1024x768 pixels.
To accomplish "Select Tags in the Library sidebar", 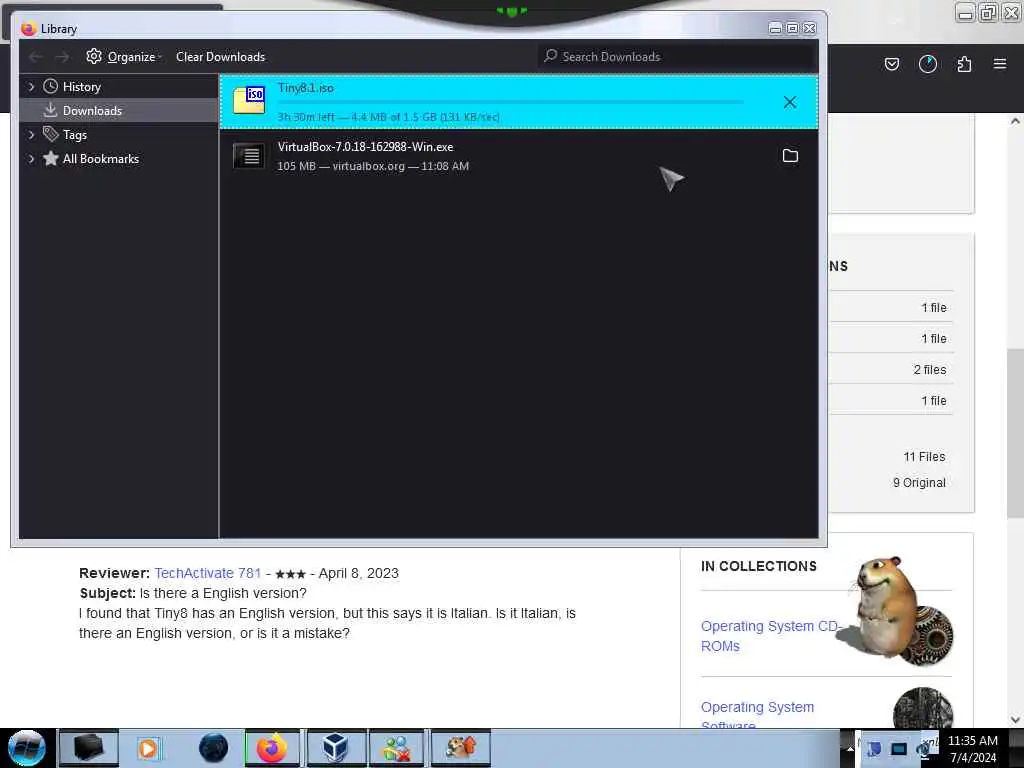I will pyautogui.click(x=74, y=135).
